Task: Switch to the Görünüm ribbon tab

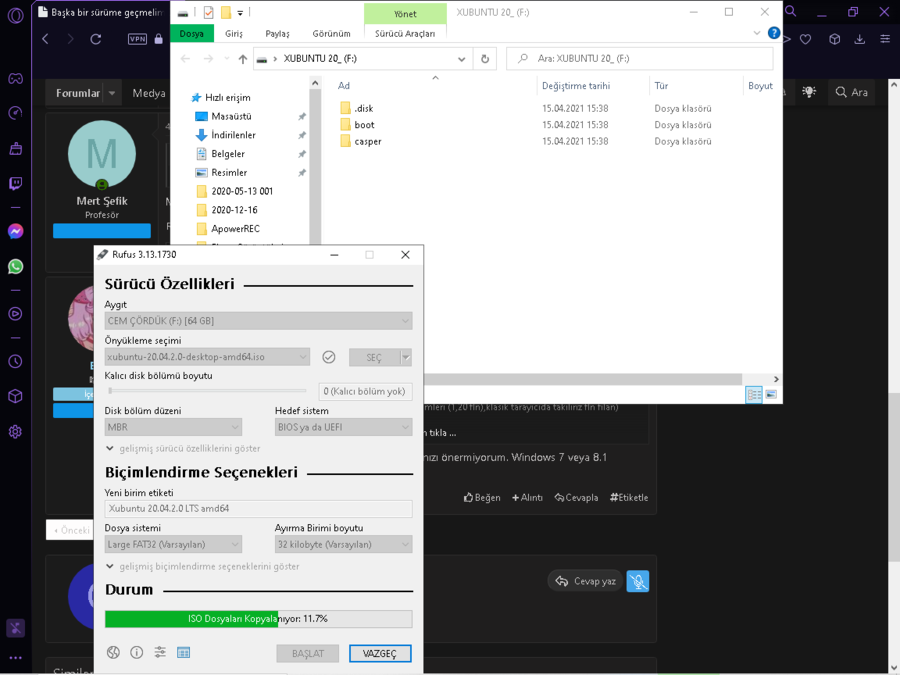Action: pyautogui.click(x=331, y=33)
